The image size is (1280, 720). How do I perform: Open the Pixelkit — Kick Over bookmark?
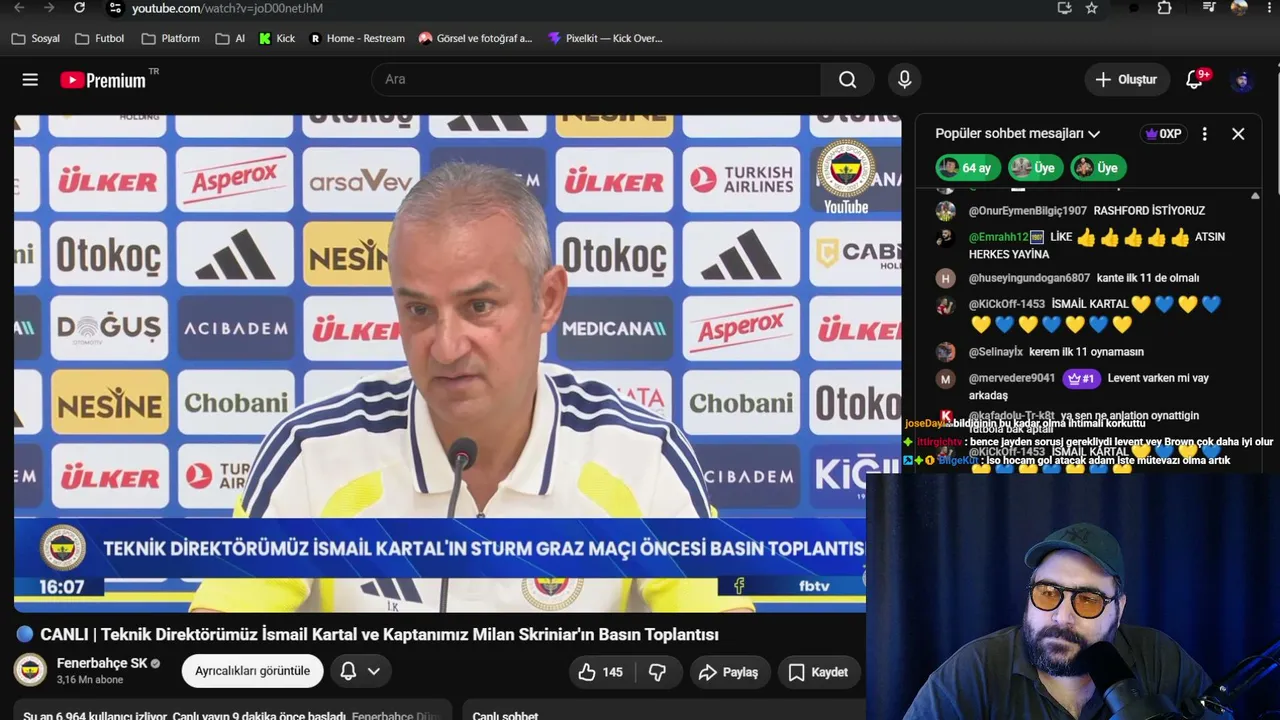(x=605, y=38)
